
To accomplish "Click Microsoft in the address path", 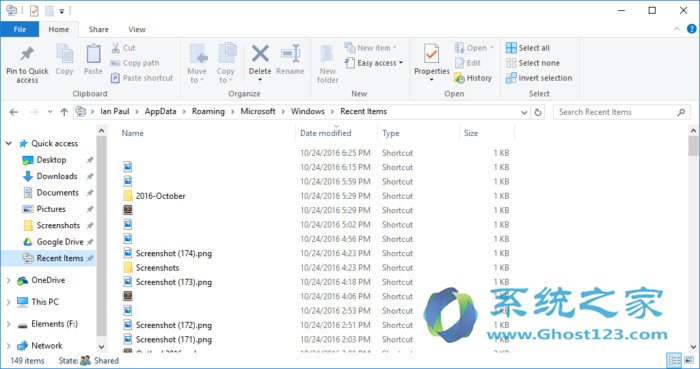I will 258,112.
